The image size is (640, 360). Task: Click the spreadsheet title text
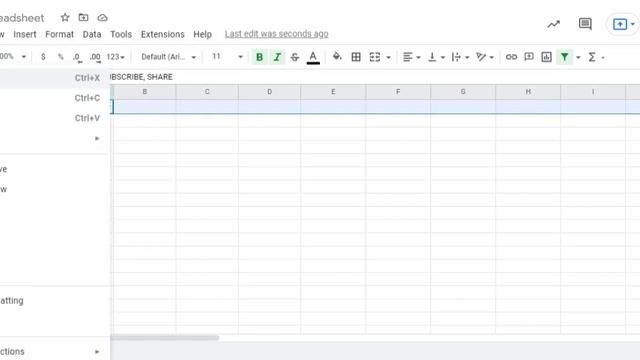click(22, 18)
